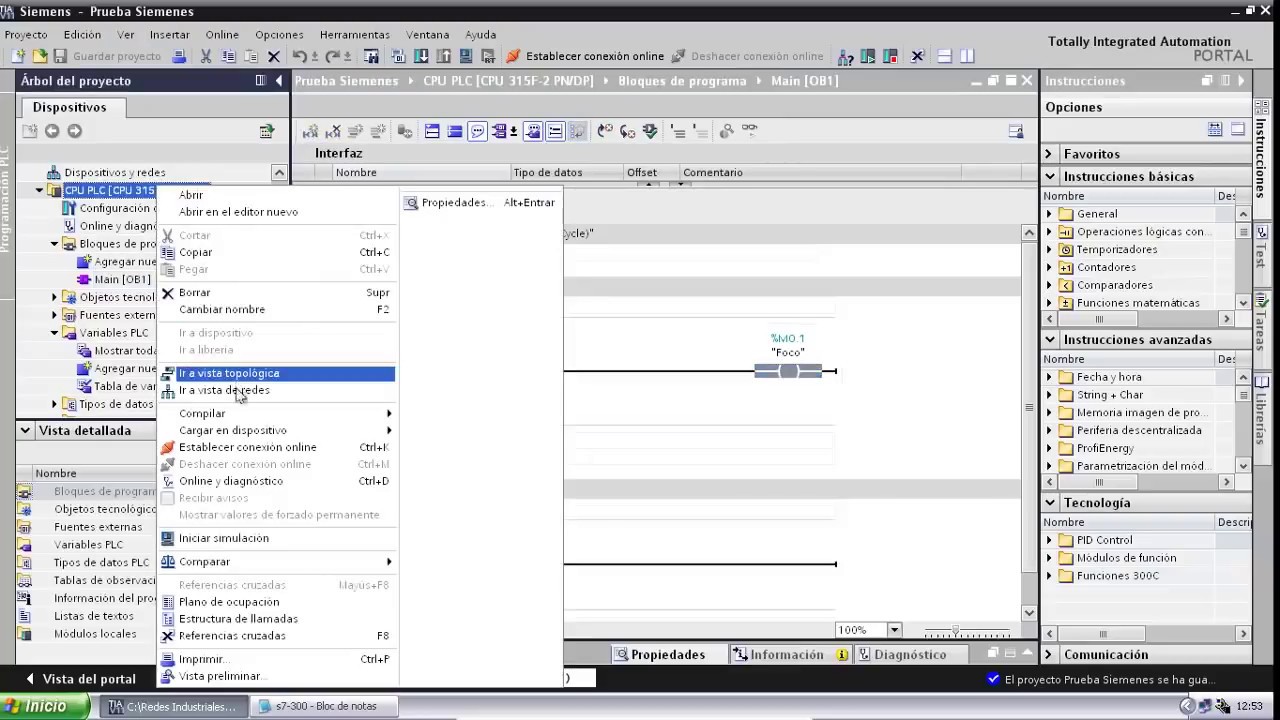The height and width of the screenshot is (720, 1280).
Task: Click Propiedades... in submenu
Action: point(480,203)
